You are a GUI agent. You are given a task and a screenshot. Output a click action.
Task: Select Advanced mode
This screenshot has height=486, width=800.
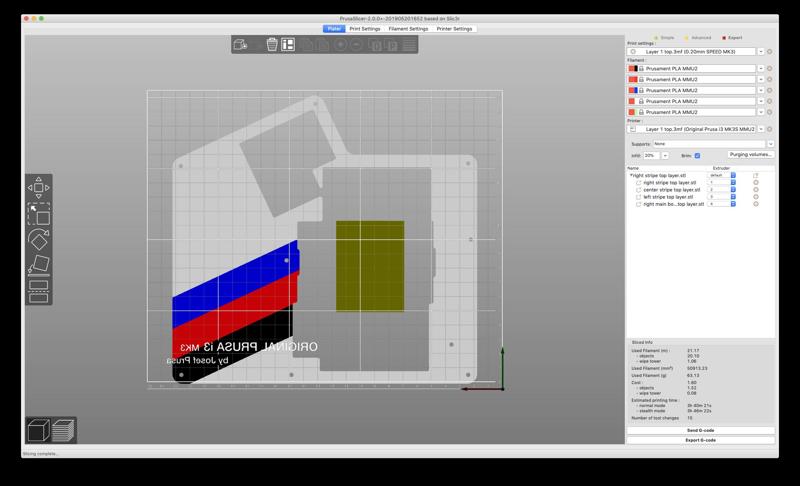coord(697,38)
